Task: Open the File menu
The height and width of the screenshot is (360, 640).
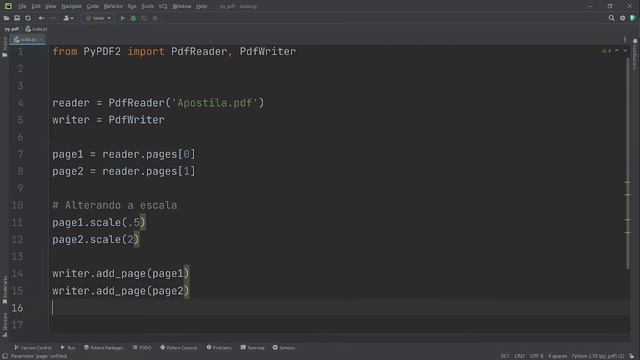Action: coord(22,6)
